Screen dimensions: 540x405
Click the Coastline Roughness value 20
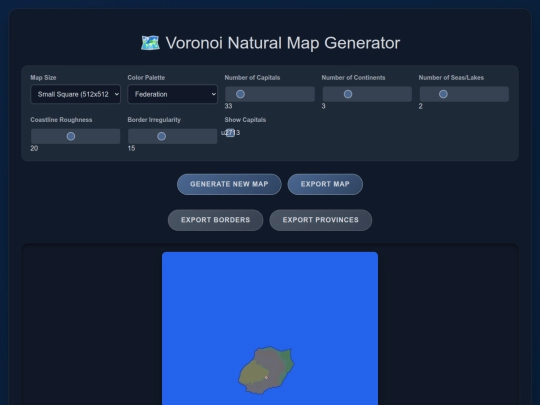[34, 148]
